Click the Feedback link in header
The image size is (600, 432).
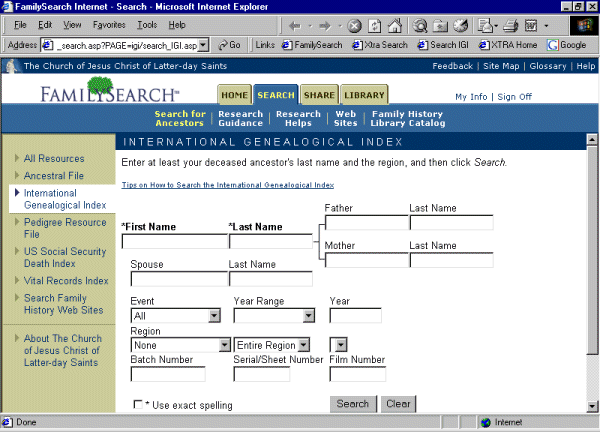(452, 66)
